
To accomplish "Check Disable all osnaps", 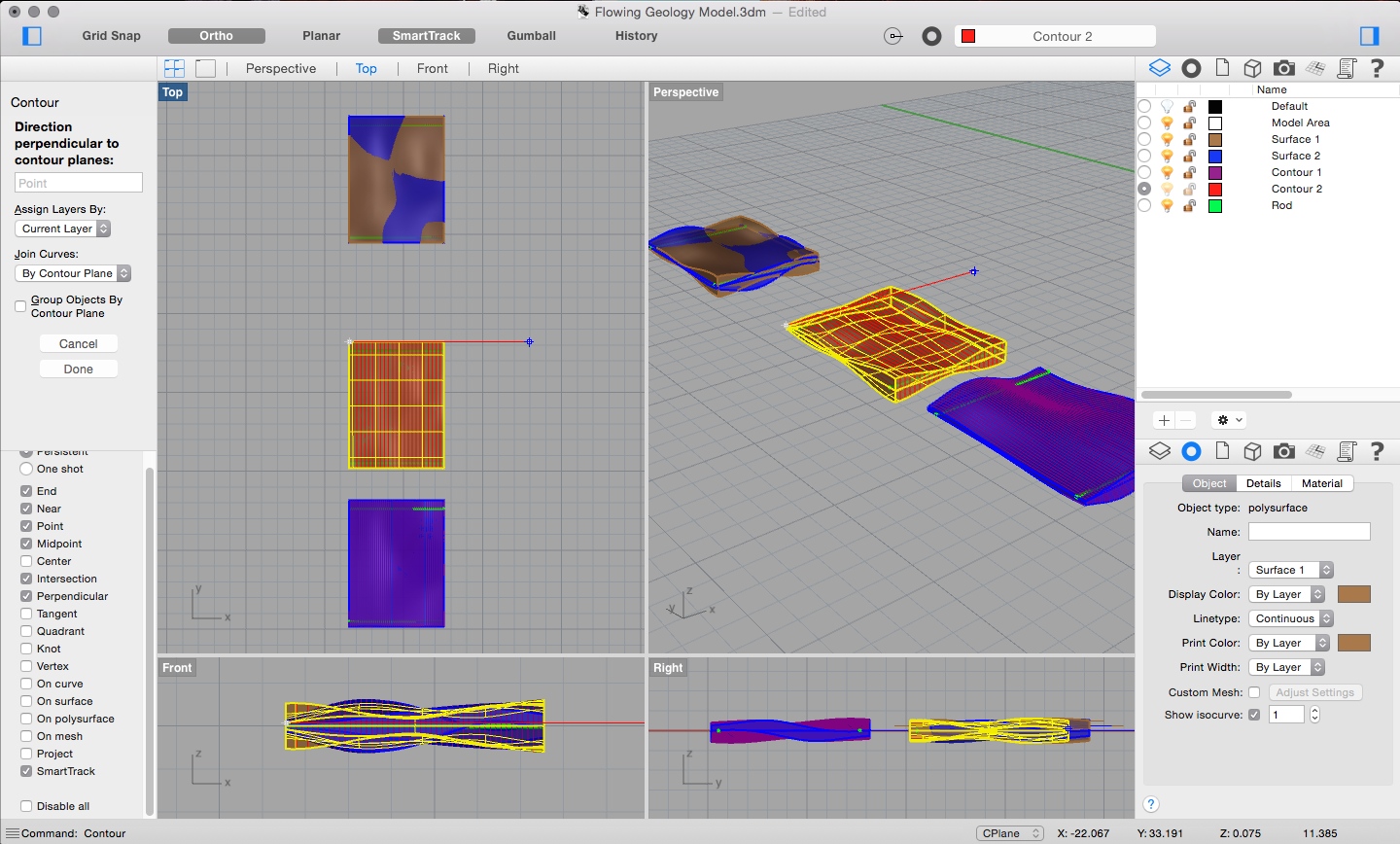I will [x=26, y=806].
